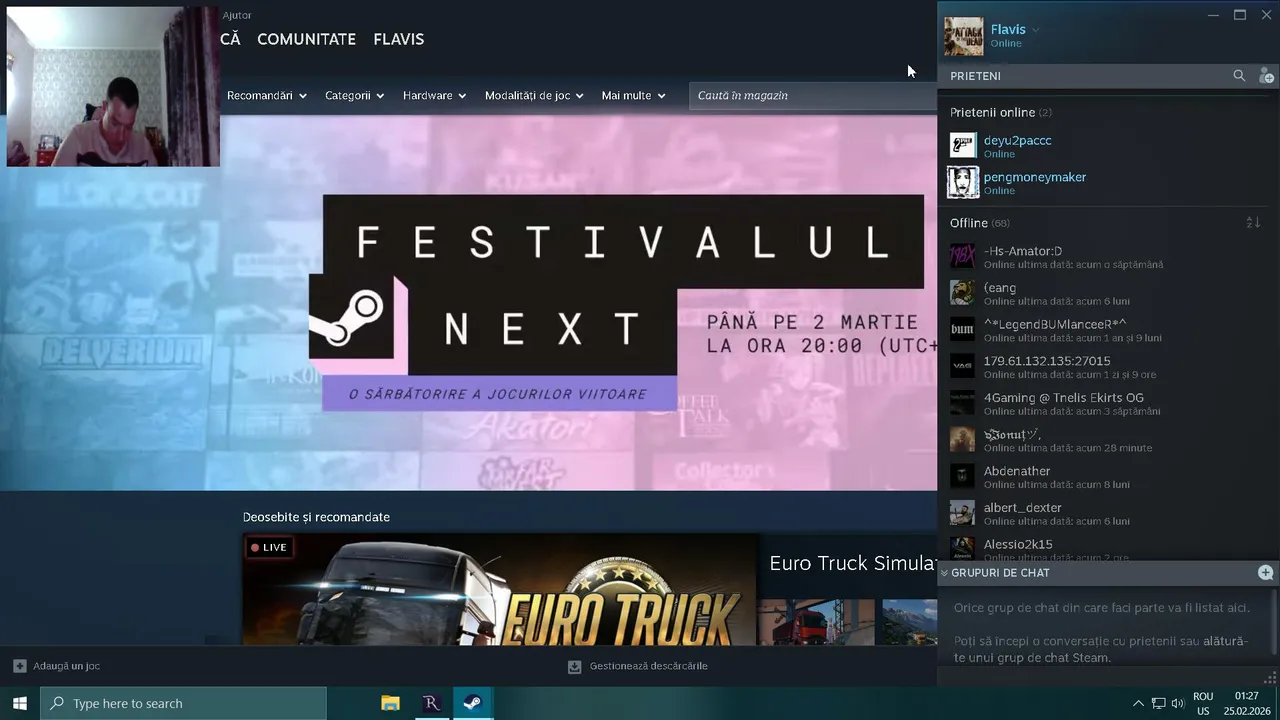
Task: Click the network tray icon
Action: [1158, 703]
